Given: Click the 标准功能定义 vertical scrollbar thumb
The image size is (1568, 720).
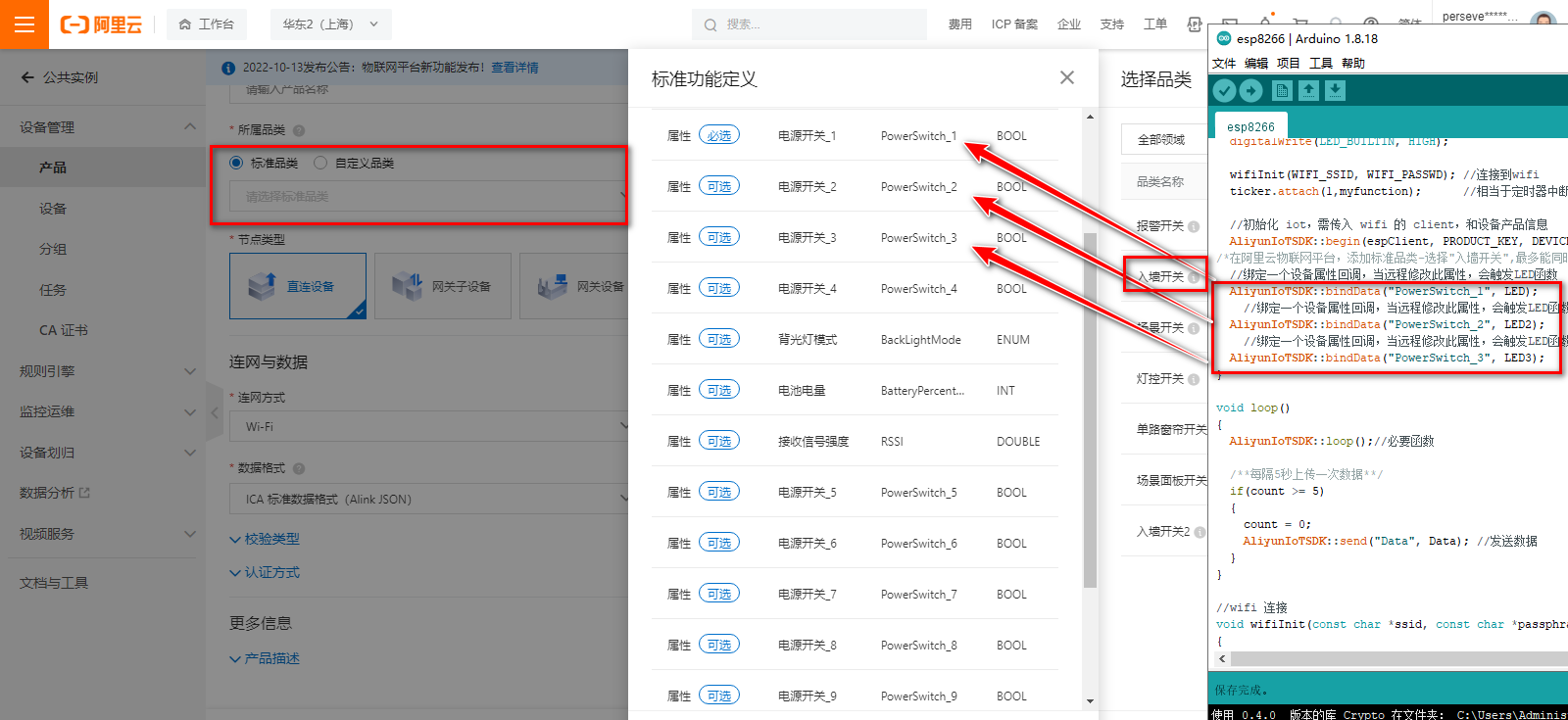Looking at the screenshot, I should click(x=1090, y=409).
